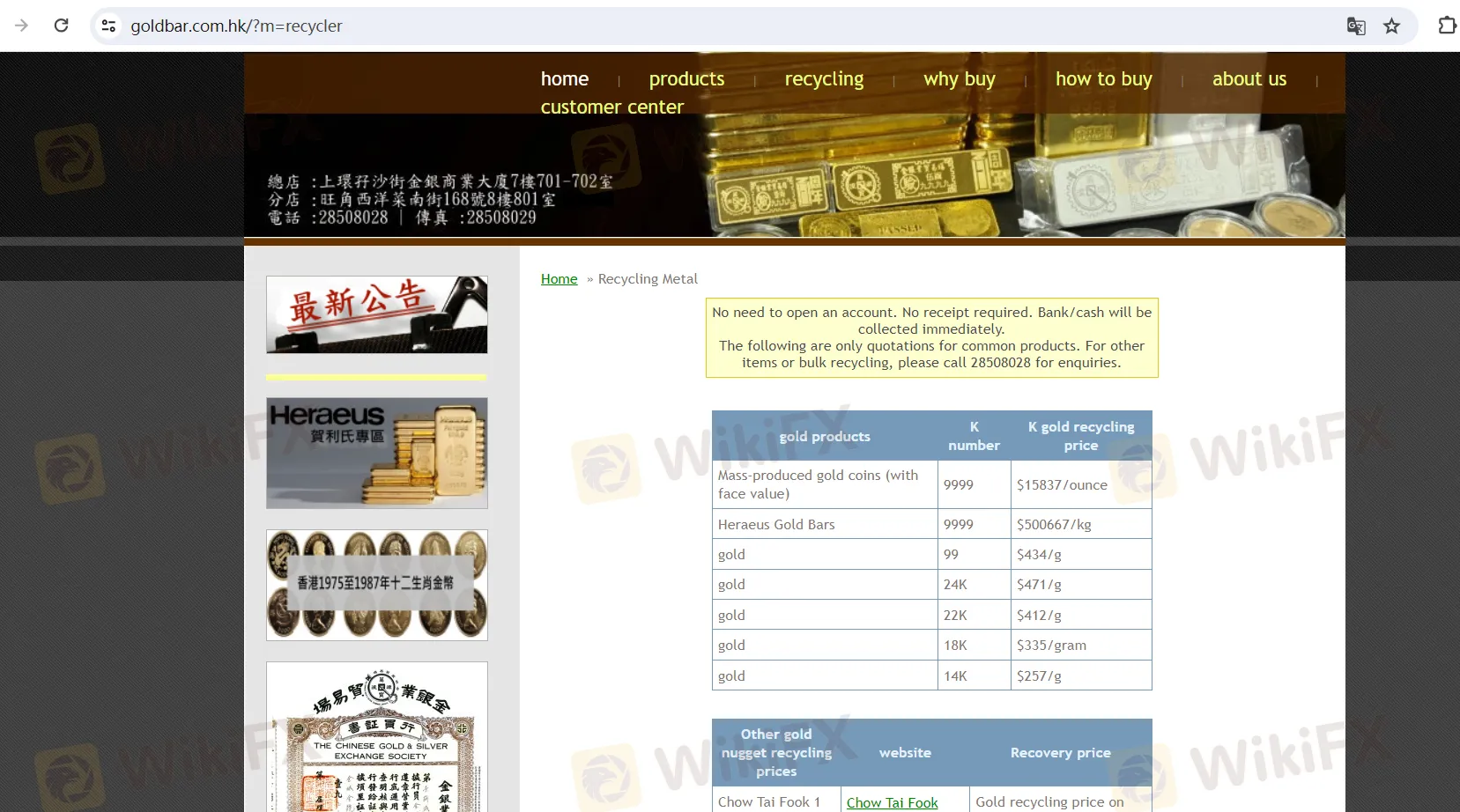
Task: Go to the "about us" section
Action: (1249, 79)
